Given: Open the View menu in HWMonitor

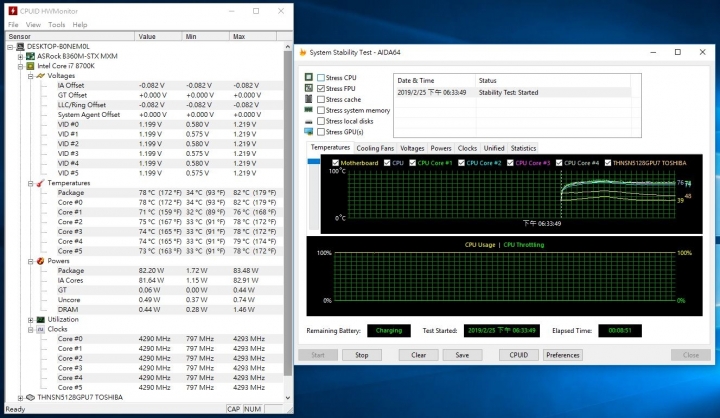Looking at the screenshot, I should pyautogui.click(x=34, y=24).
